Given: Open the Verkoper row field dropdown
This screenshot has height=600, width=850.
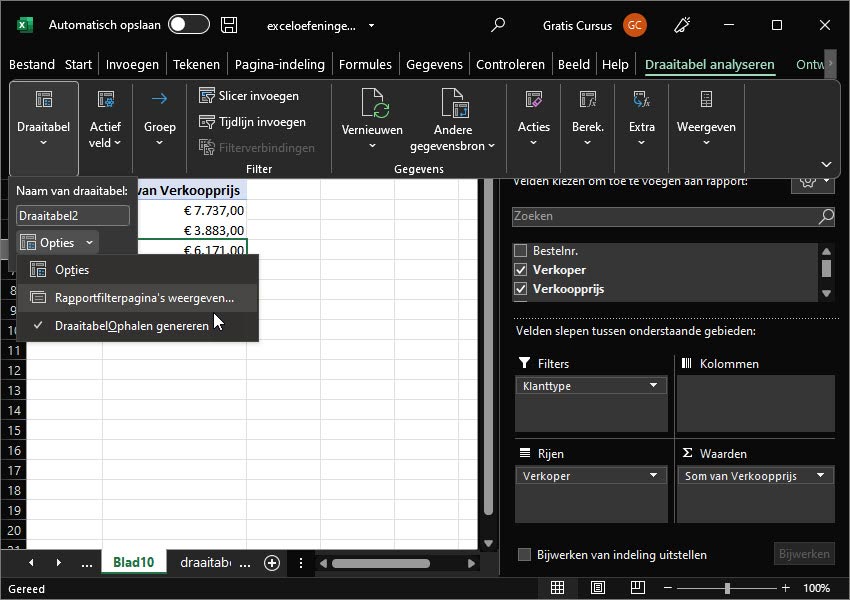Looking at the screenshot, I should (653, 475).
